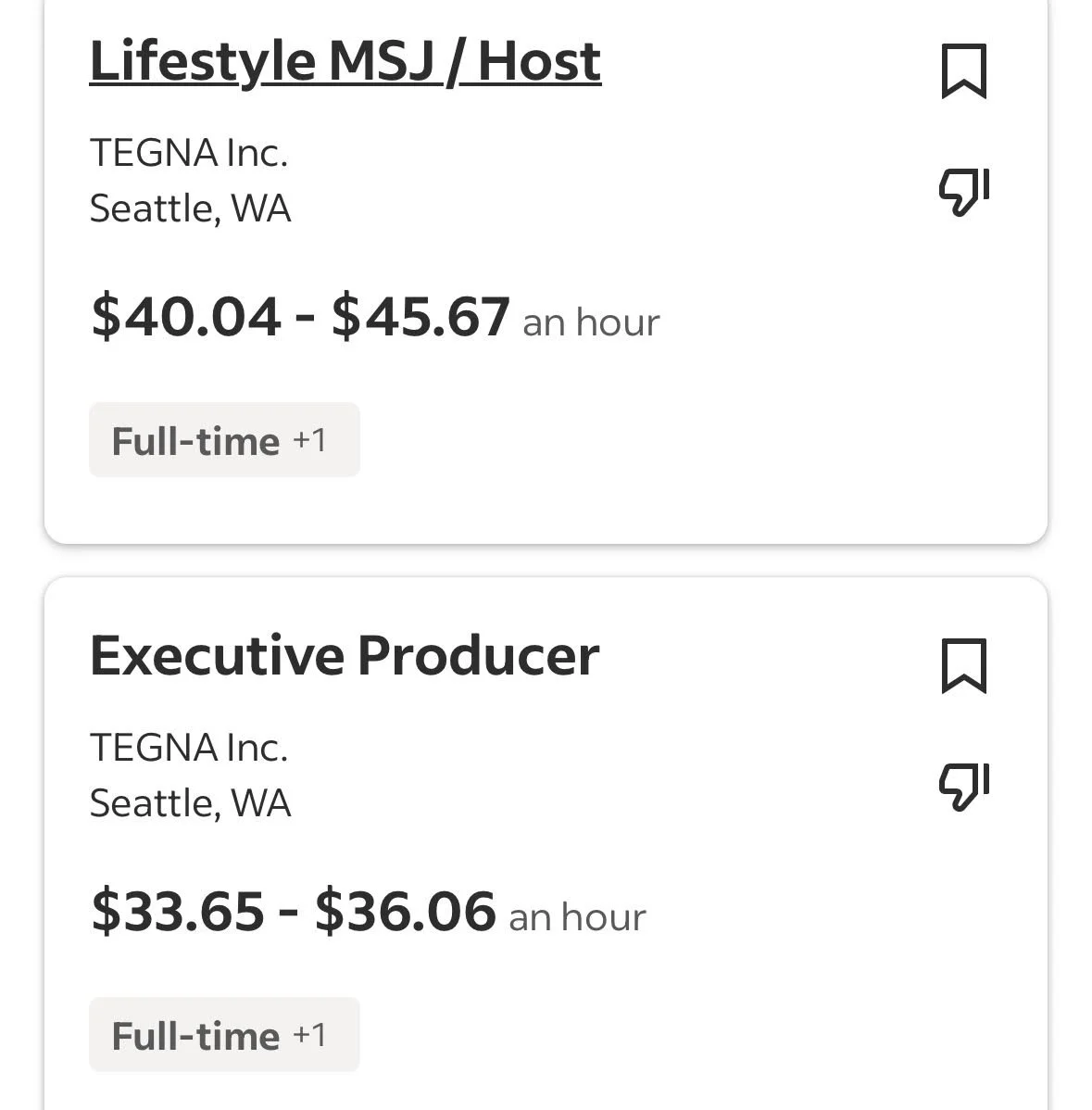Open the Executive Producer job title
Image resolution: width=1092 pixels, height=1110 pixels.
coord(344,656)
